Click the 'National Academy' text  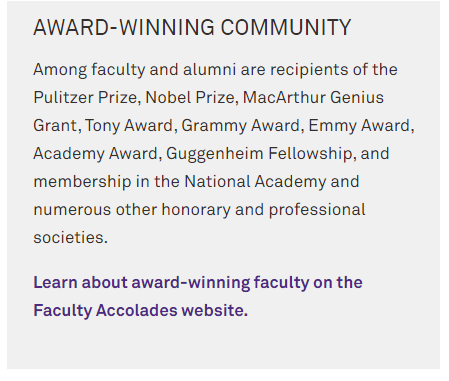point(255,182)
